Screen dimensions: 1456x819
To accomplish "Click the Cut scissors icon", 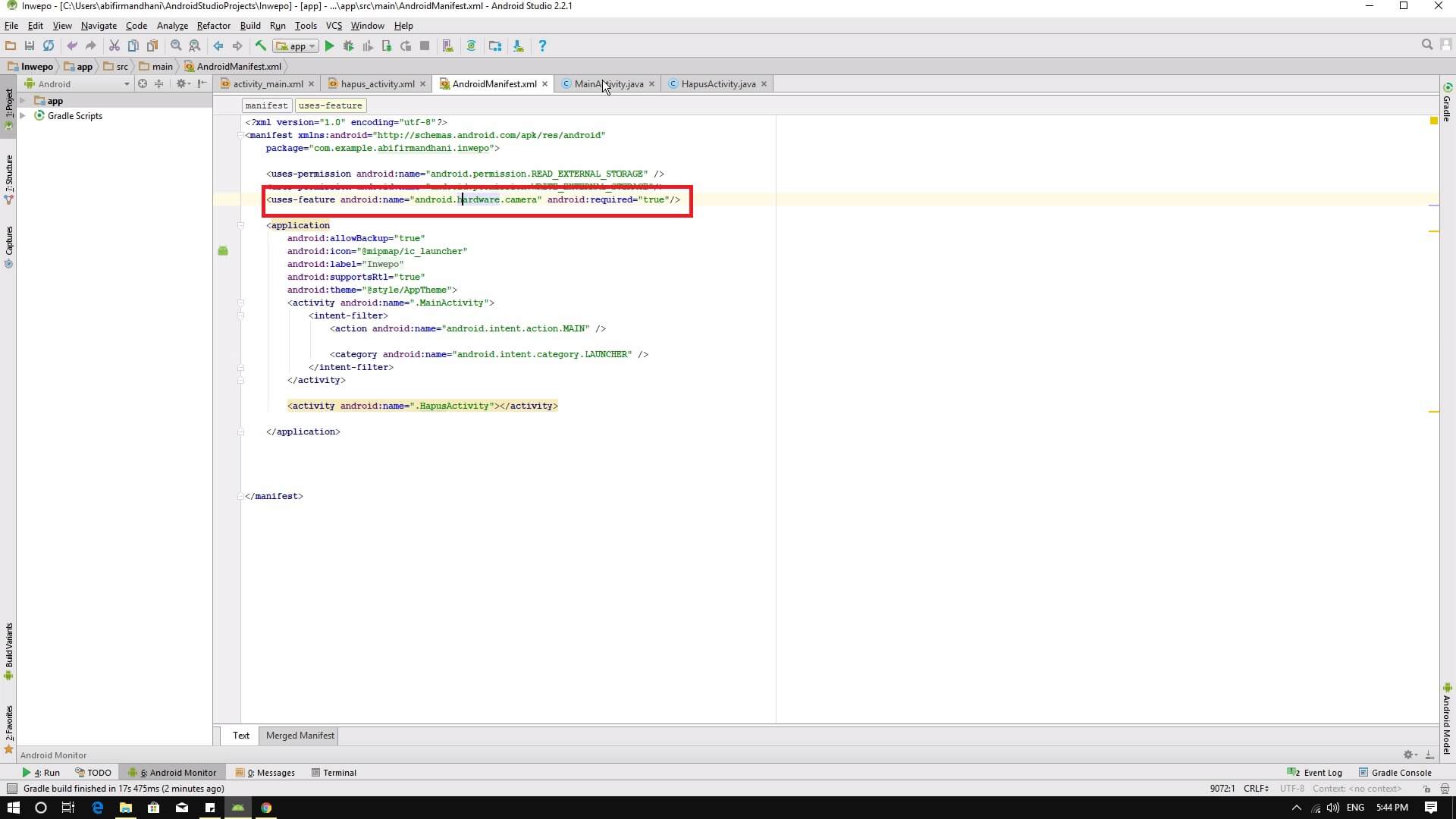I will [x=114, y=46].
